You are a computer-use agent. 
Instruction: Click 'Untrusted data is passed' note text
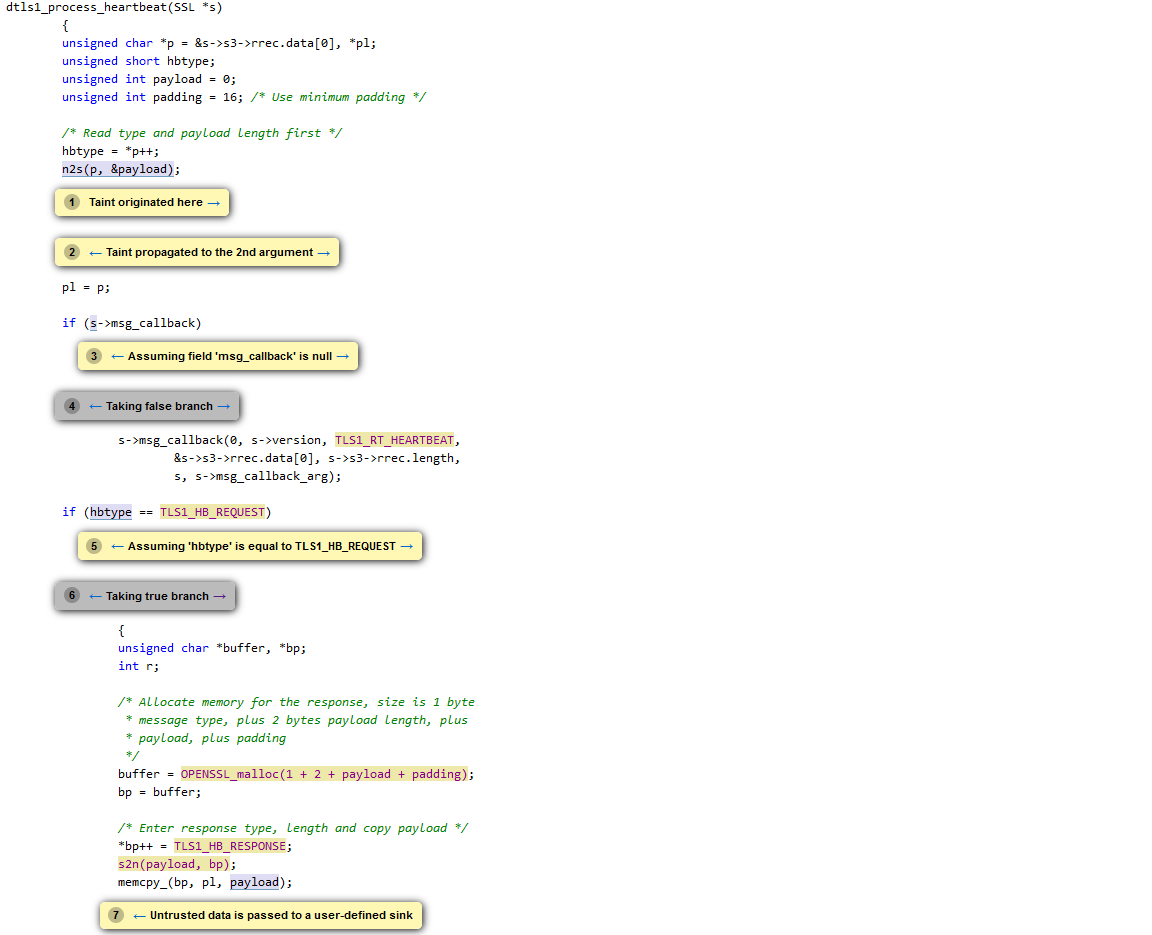281,915
